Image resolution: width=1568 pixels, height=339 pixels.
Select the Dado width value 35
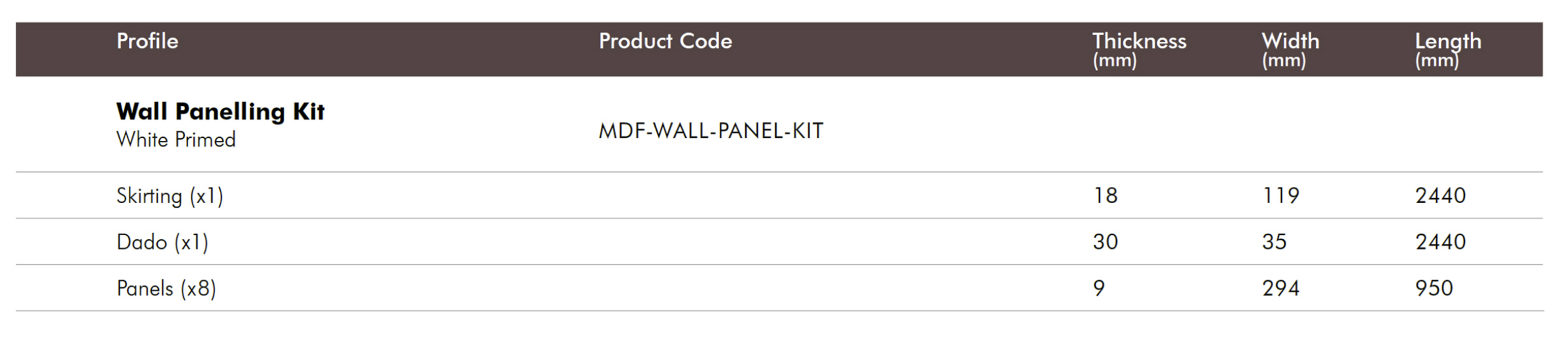pos(1274,242)
